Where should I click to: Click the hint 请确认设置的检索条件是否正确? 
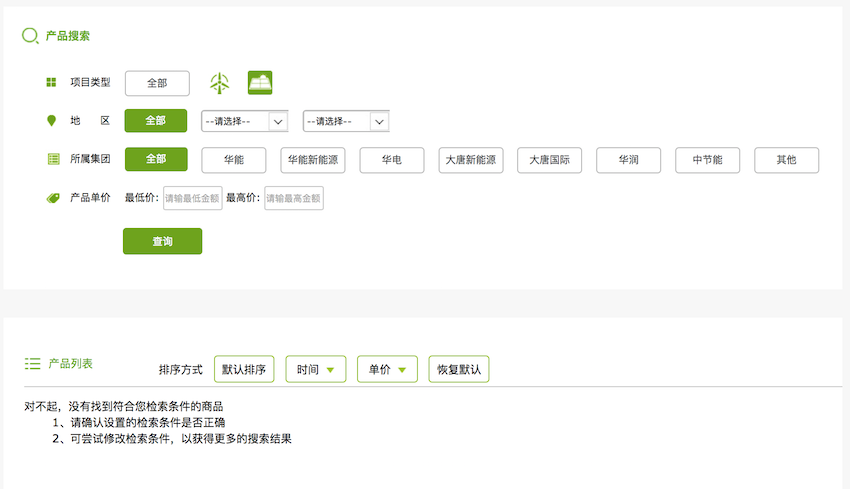(147, 422)
